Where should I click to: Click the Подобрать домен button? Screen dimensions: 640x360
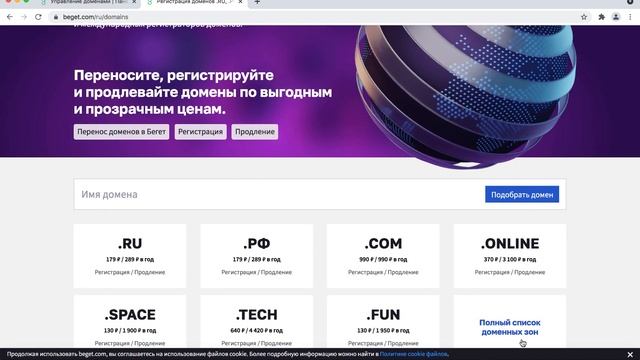(x=522, y=195)
